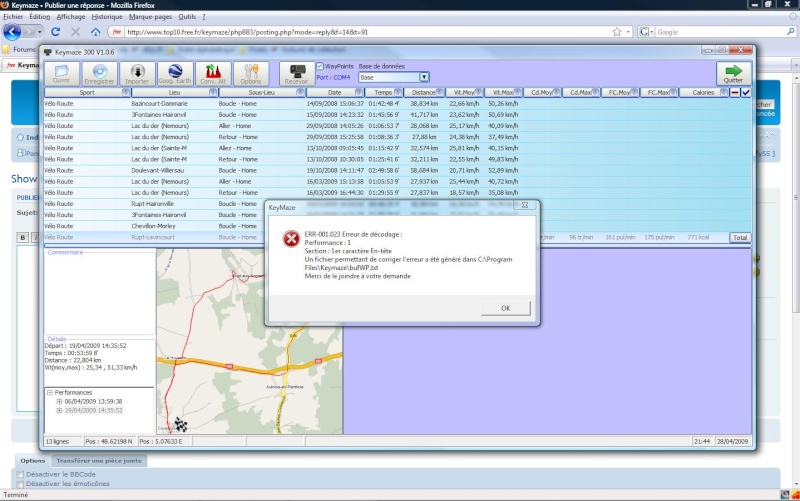Click small icon in Calories column header
The height and width of the screenshot is (501, 800).
tap(723, 92)
